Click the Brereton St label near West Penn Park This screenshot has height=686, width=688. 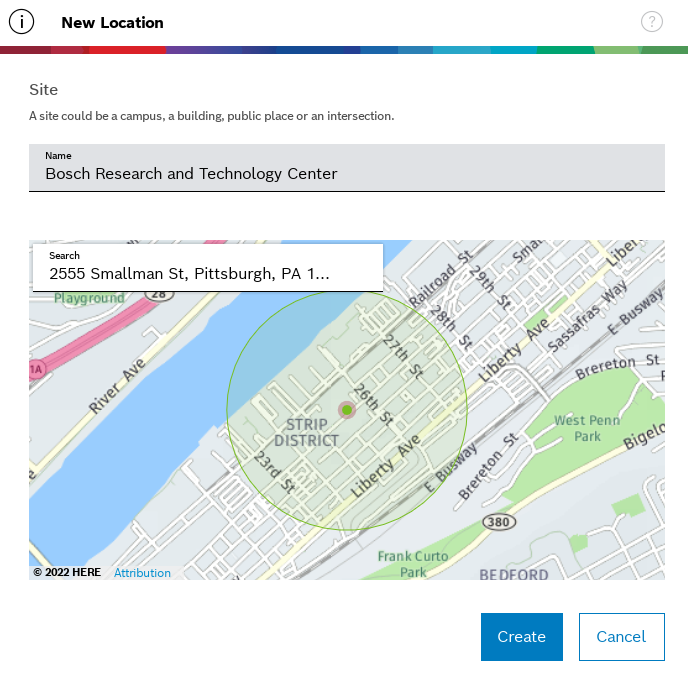point(617,366)
